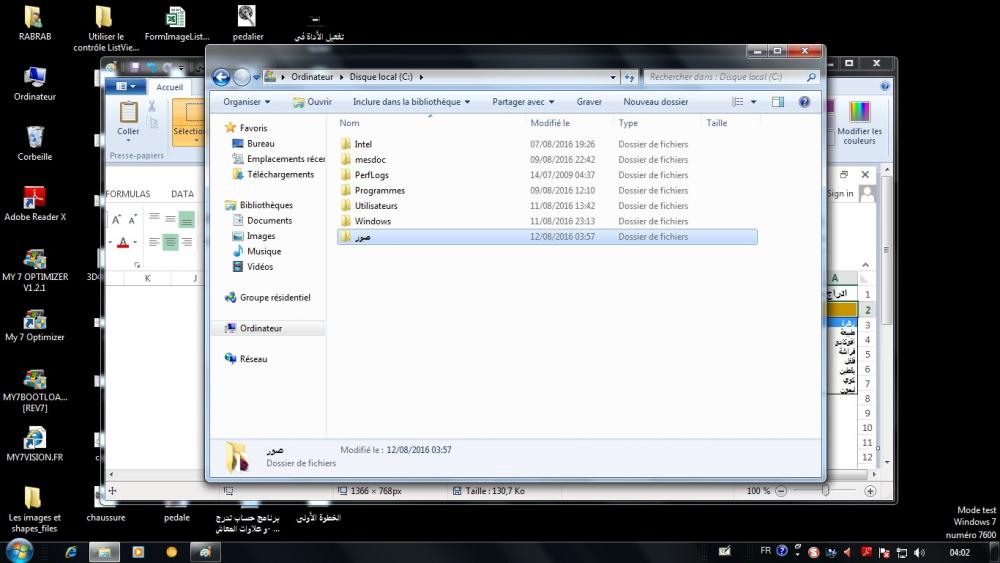Click the volume speaker icon in system tray

point(919,553)
